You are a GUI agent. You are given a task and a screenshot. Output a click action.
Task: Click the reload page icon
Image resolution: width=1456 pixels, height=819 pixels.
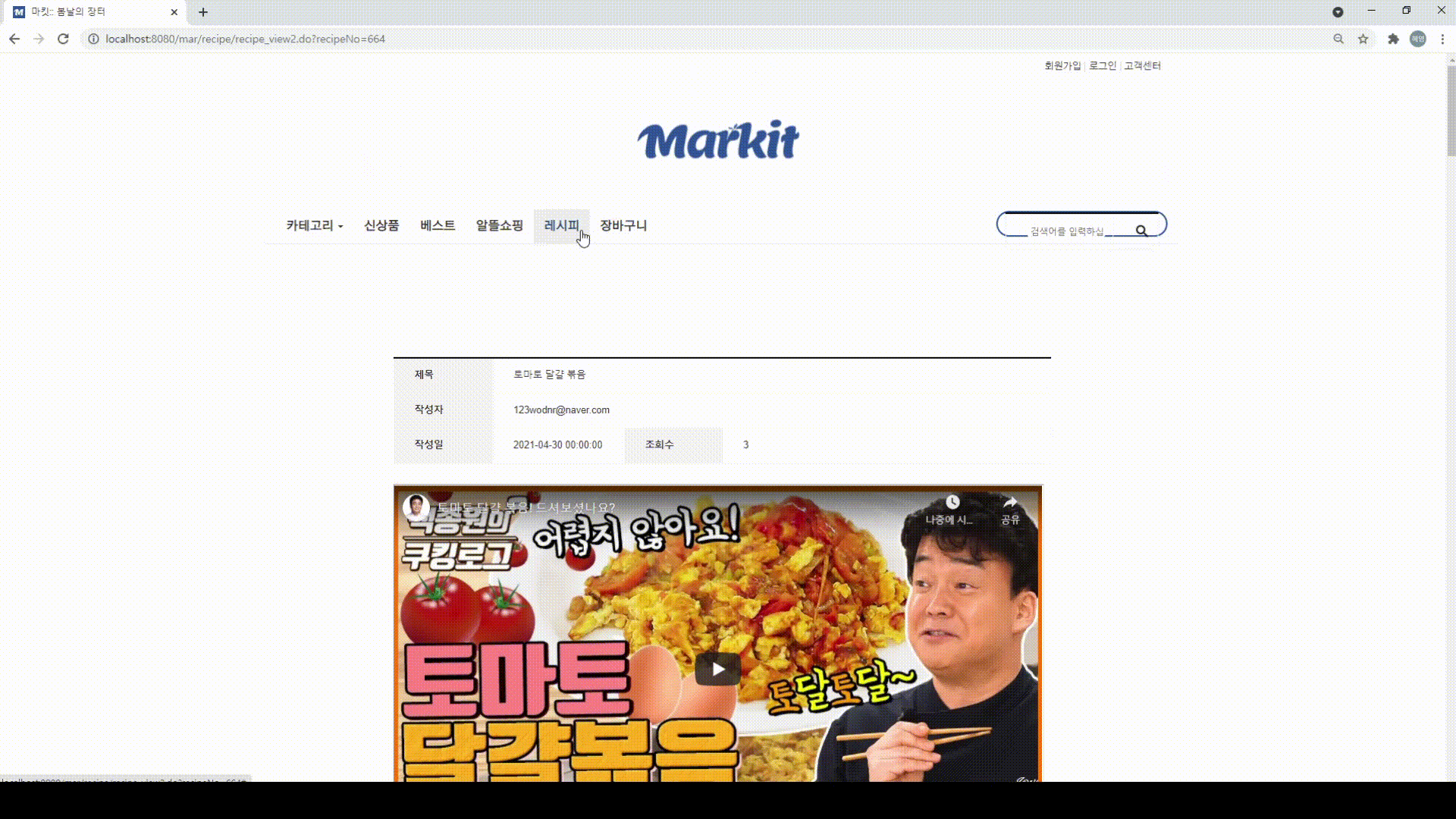click(x=64, y=39)
